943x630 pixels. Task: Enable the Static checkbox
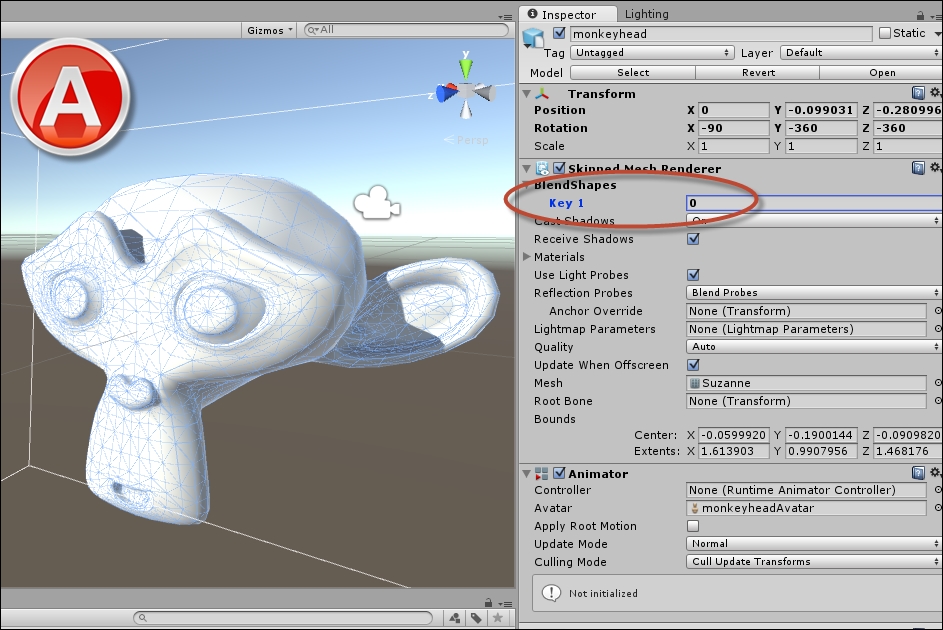(887, 32)
